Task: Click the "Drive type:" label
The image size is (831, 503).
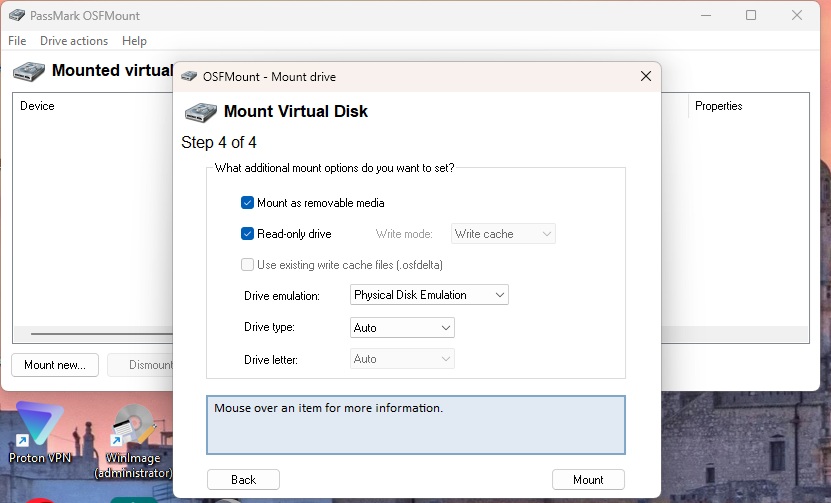Action: [x=269, y=327]
